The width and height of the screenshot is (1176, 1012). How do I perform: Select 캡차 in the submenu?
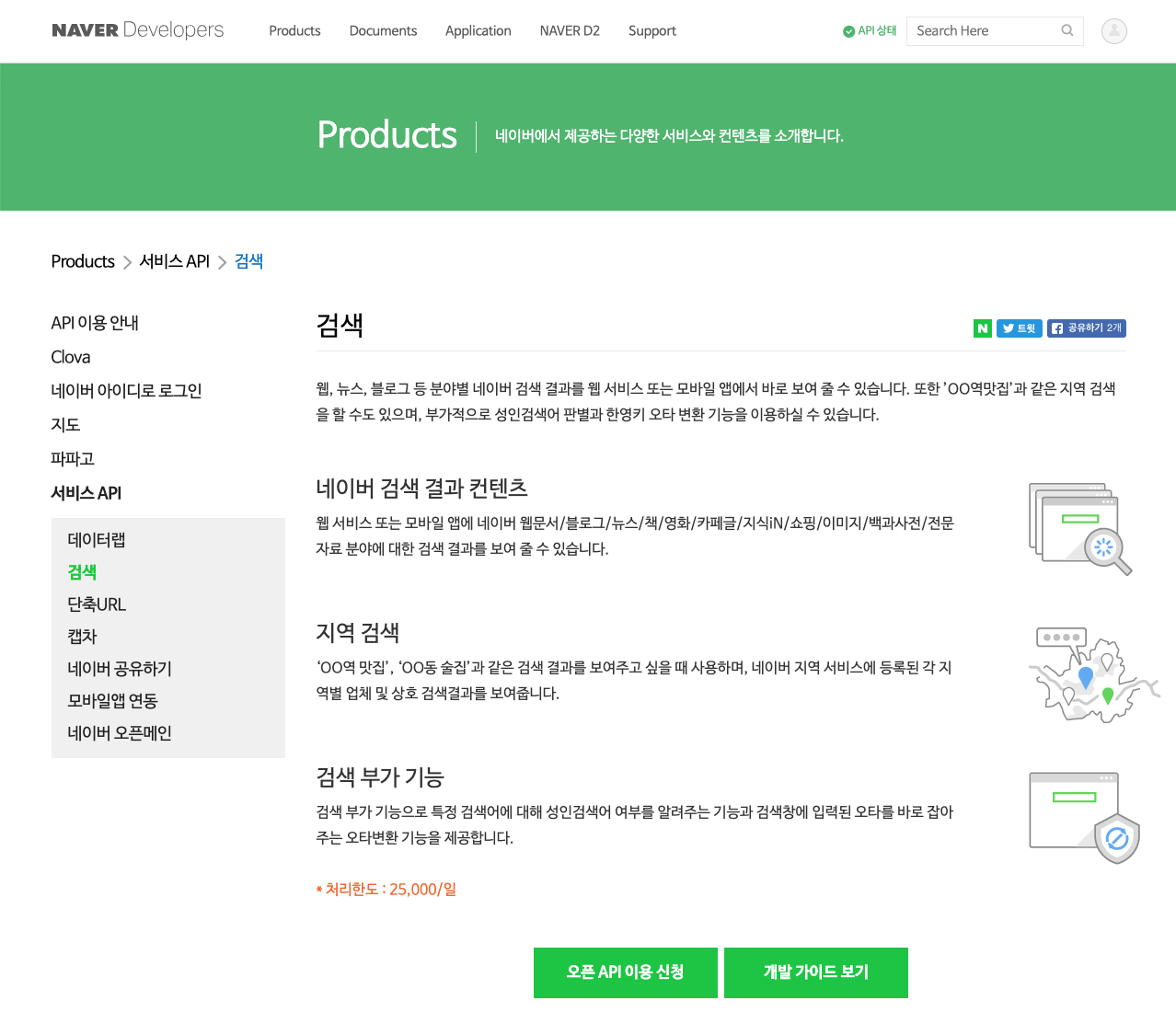tap(82, 637)
